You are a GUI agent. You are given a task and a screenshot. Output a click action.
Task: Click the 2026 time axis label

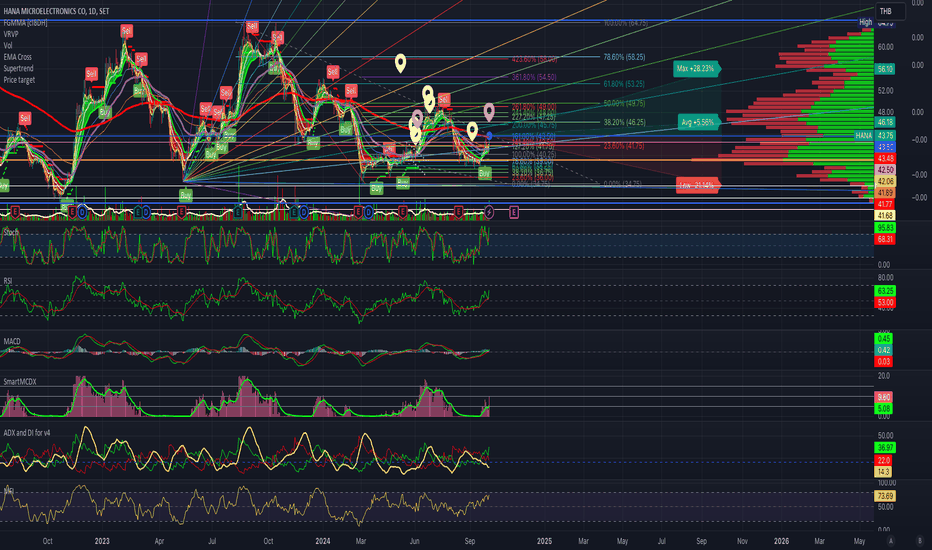[781, 541]
